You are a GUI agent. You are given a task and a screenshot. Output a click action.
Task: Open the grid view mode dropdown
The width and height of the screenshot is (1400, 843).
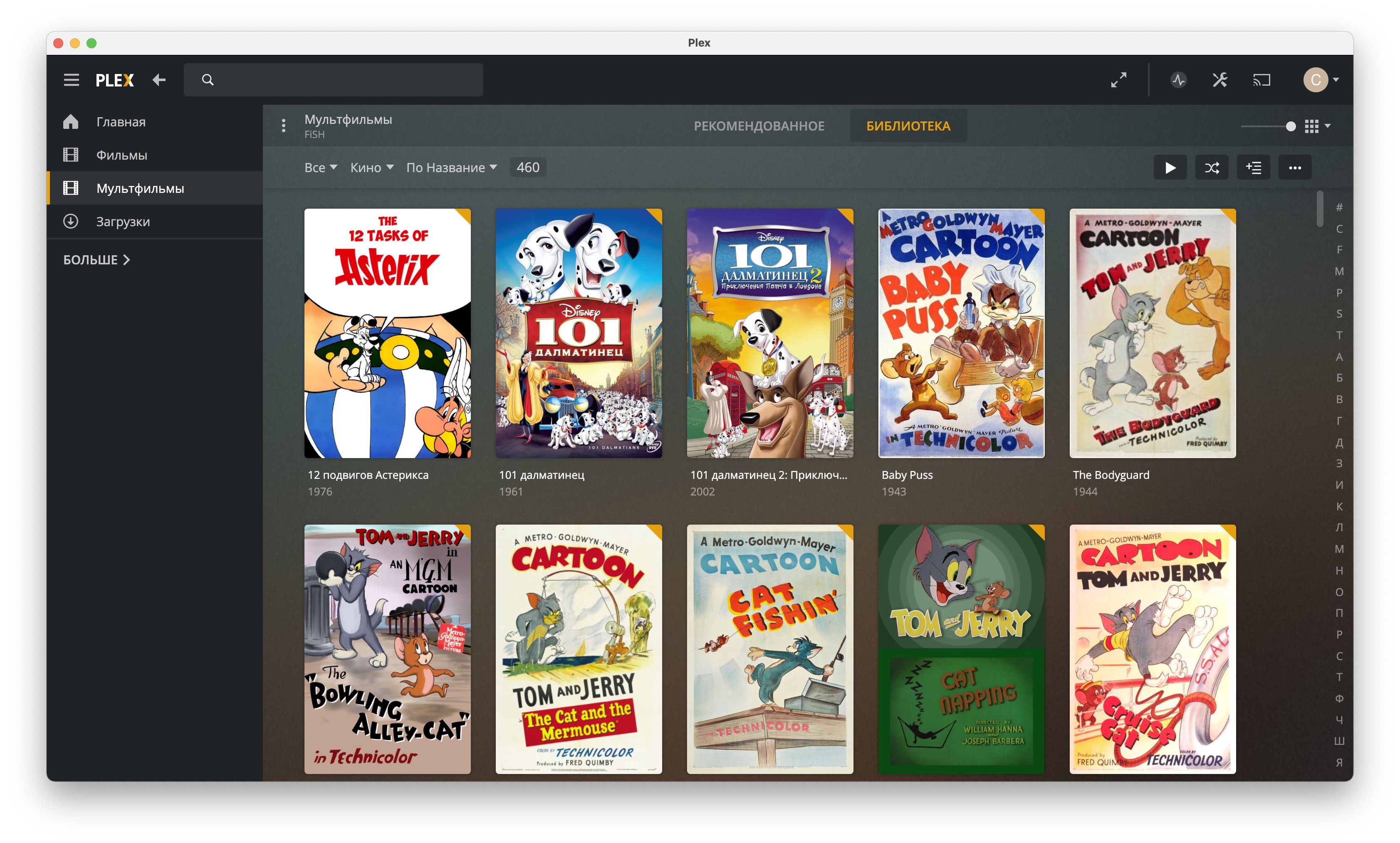point(1317,126)
